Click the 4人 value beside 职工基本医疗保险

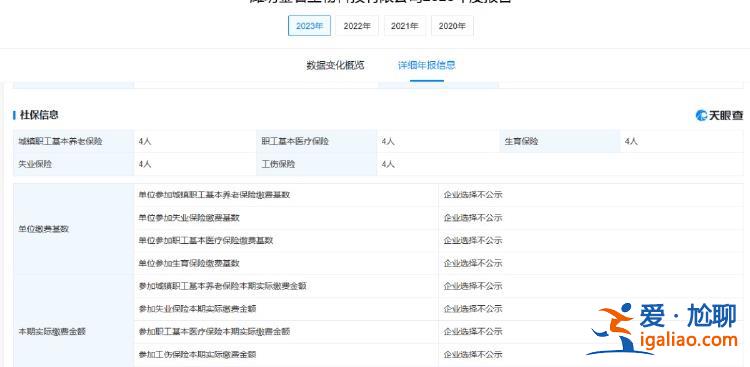388,141
